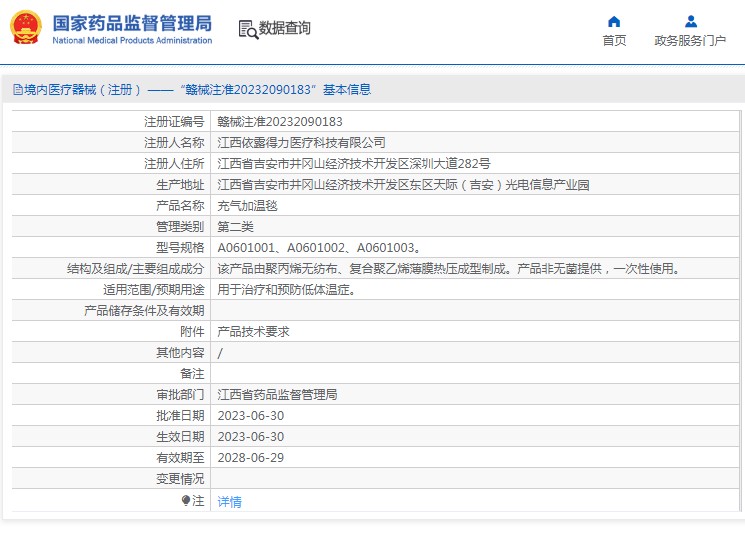Click National Medical Products Administration subtitle

click(x=132, y=40)
